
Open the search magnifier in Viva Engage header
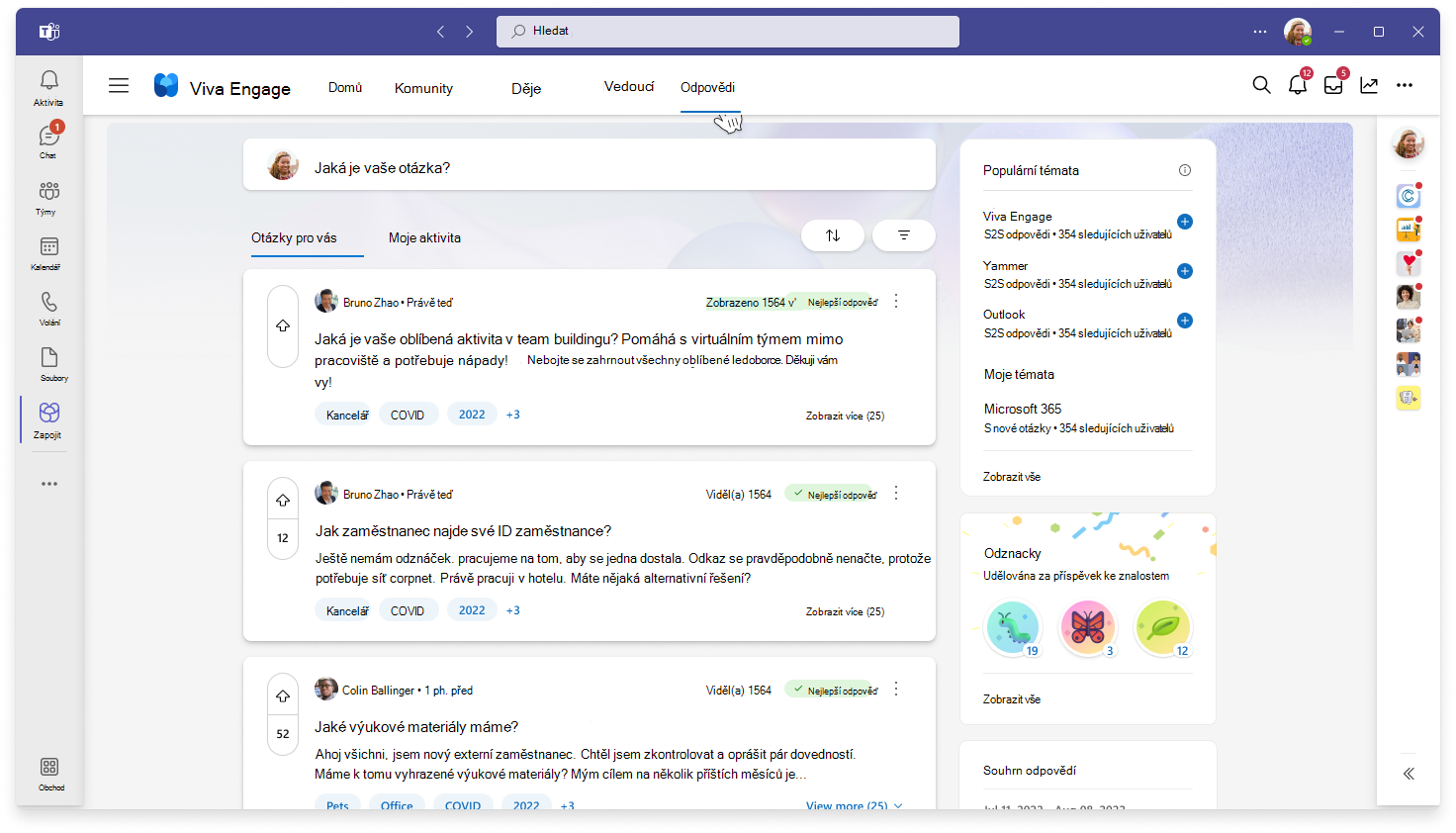pyautogui.click(x=1261, y=85)
